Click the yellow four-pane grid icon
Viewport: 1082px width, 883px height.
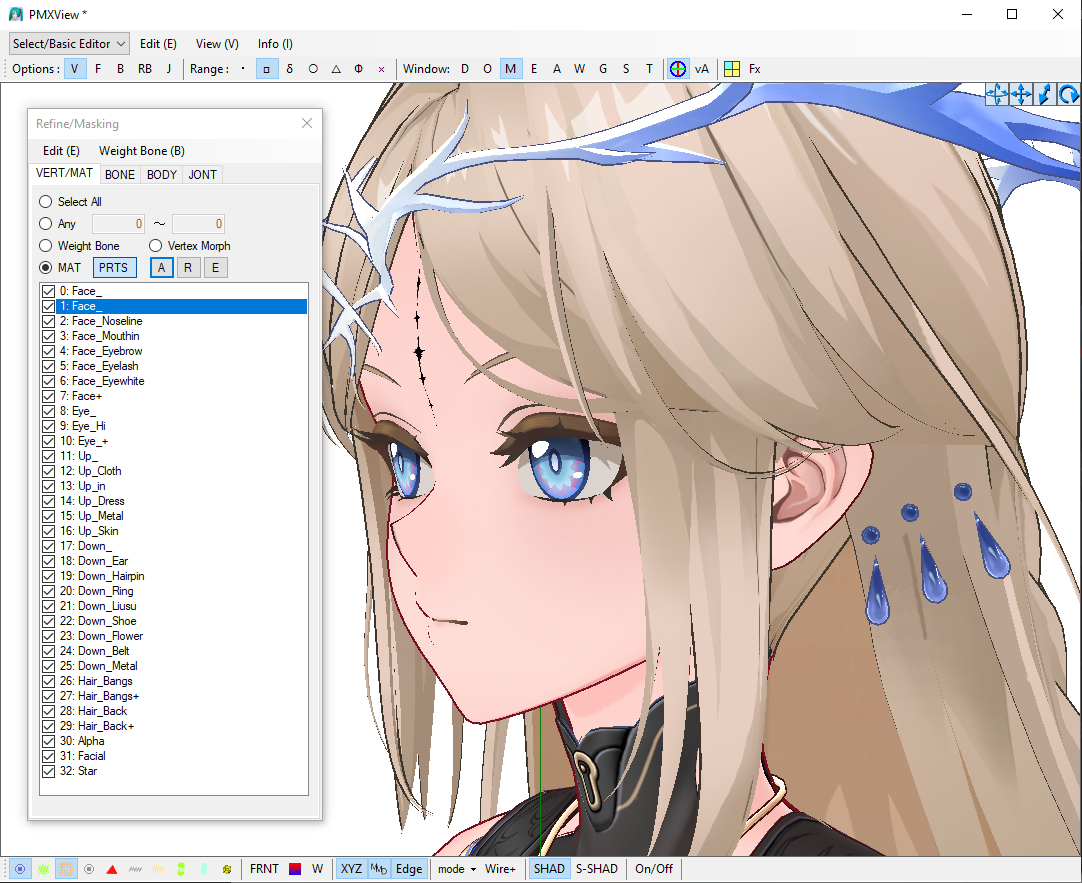pos(732,69)
